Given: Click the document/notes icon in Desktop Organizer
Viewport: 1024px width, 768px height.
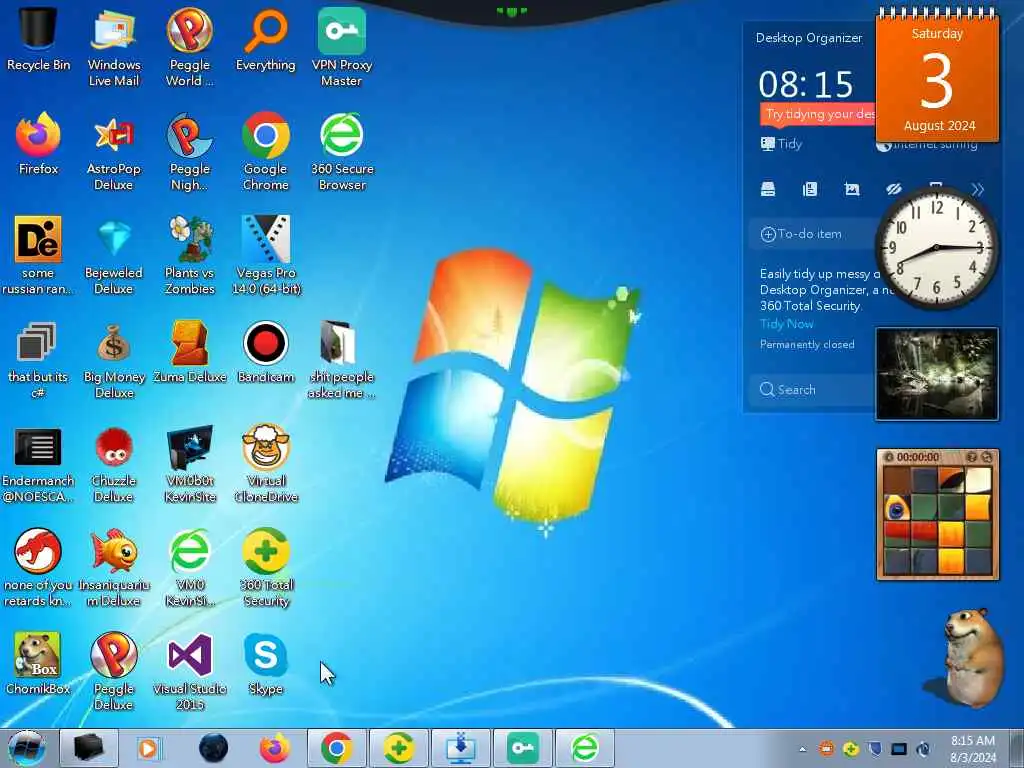Looking at the screenshot, I should coord(810,189).
